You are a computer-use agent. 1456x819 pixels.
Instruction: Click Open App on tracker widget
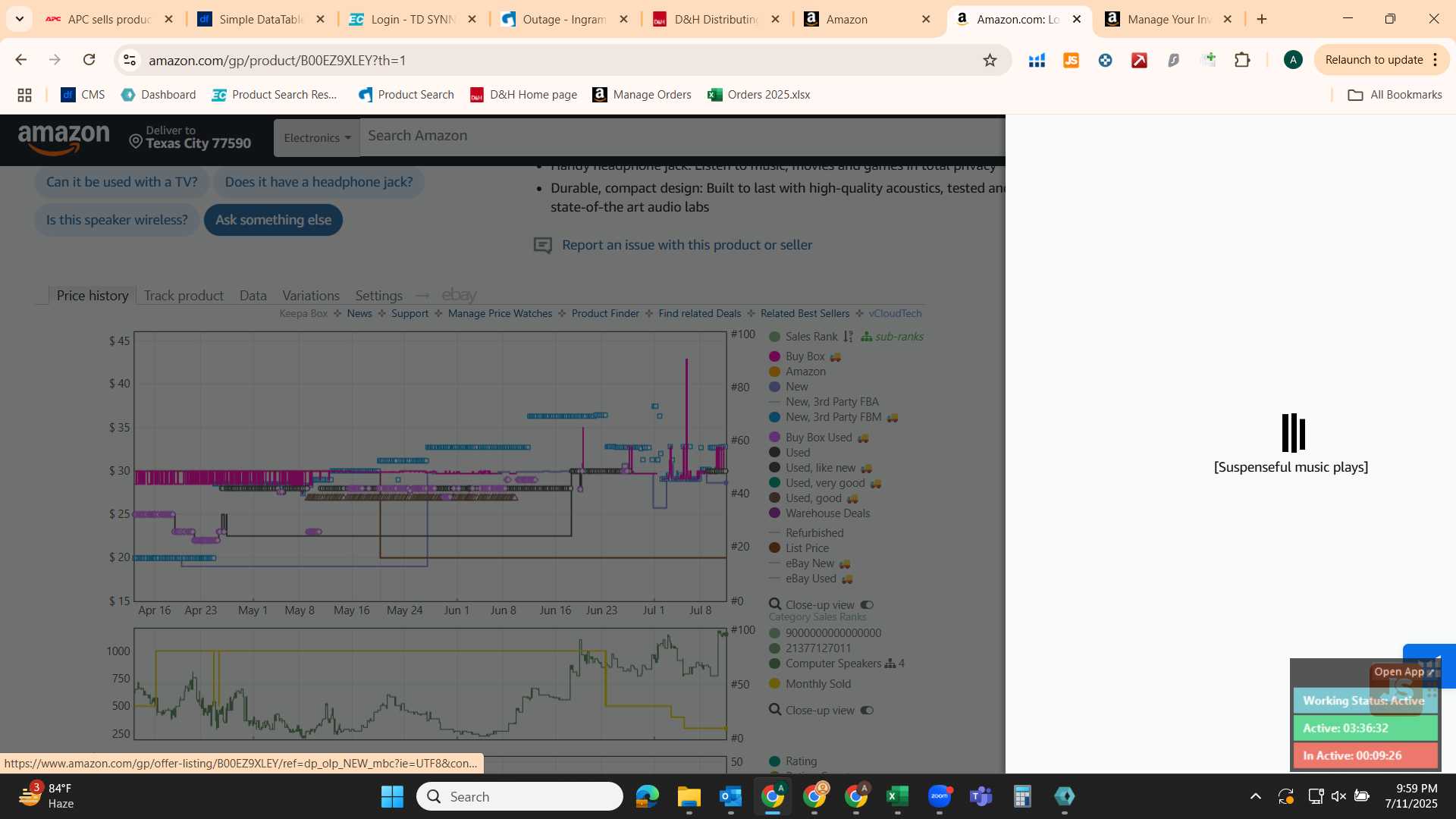click(x=1404, y=672)
